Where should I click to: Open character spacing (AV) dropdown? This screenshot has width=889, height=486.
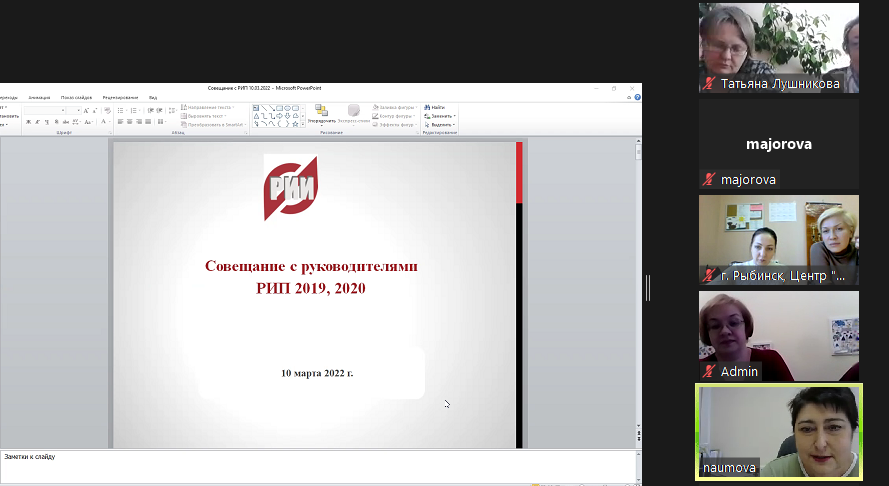tap(76, 122)
